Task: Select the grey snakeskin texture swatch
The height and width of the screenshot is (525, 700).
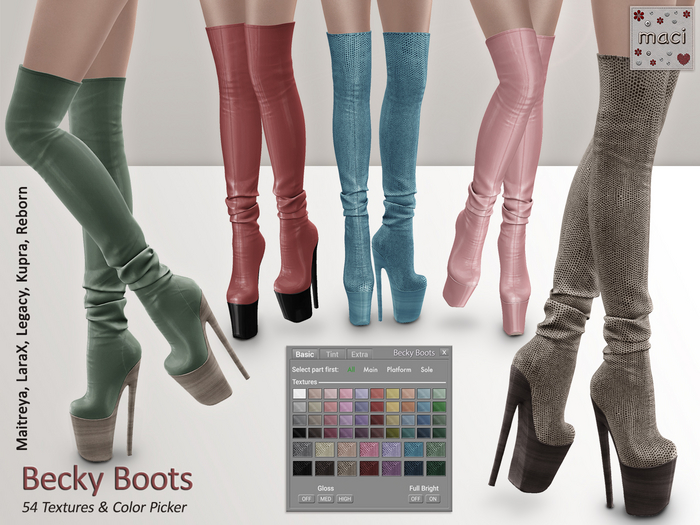Action: point(302,450)
